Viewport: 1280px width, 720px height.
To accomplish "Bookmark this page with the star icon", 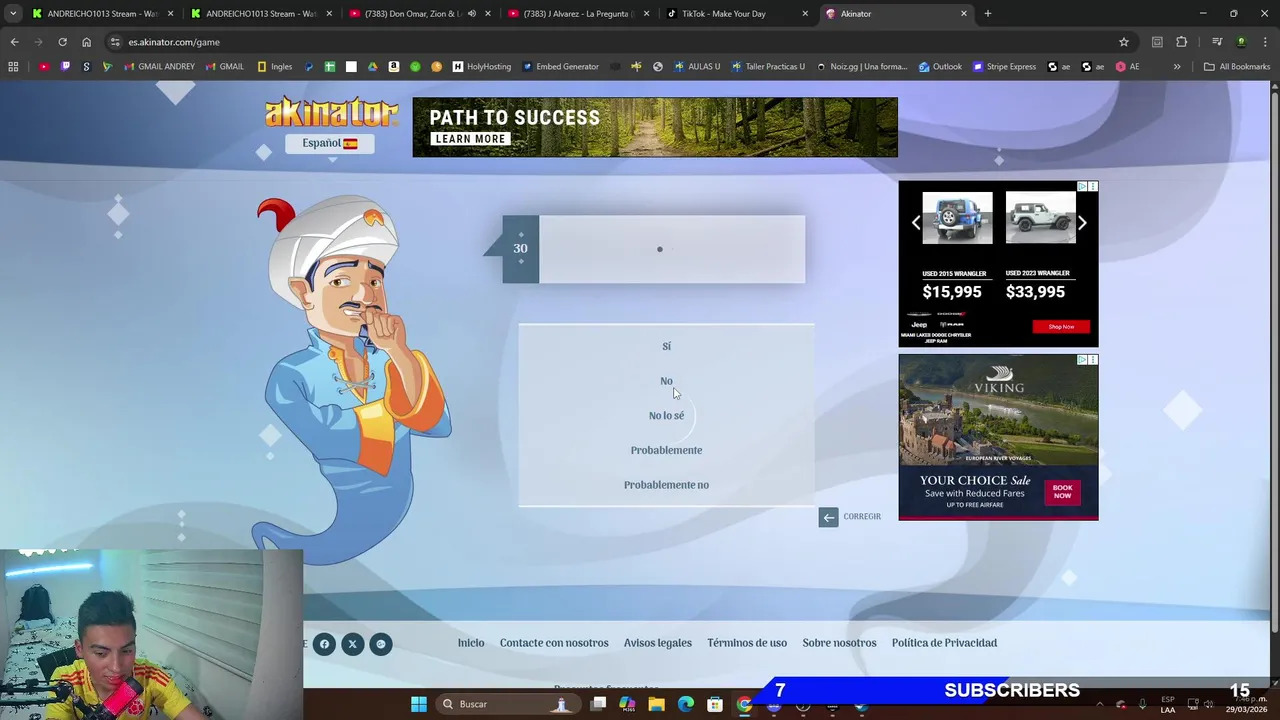I will (1124, 42).
